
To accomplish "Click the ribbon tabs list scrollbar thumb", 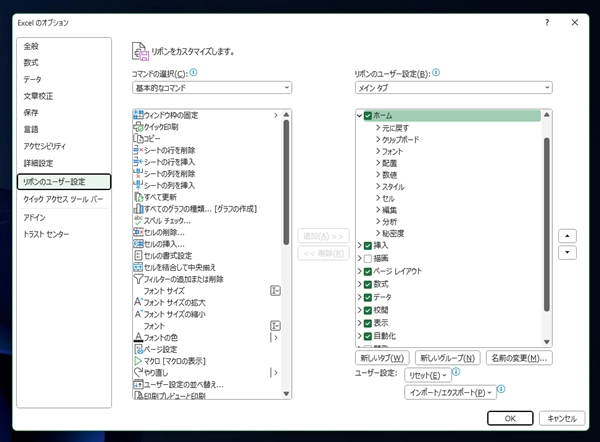I will click(546, 224).
